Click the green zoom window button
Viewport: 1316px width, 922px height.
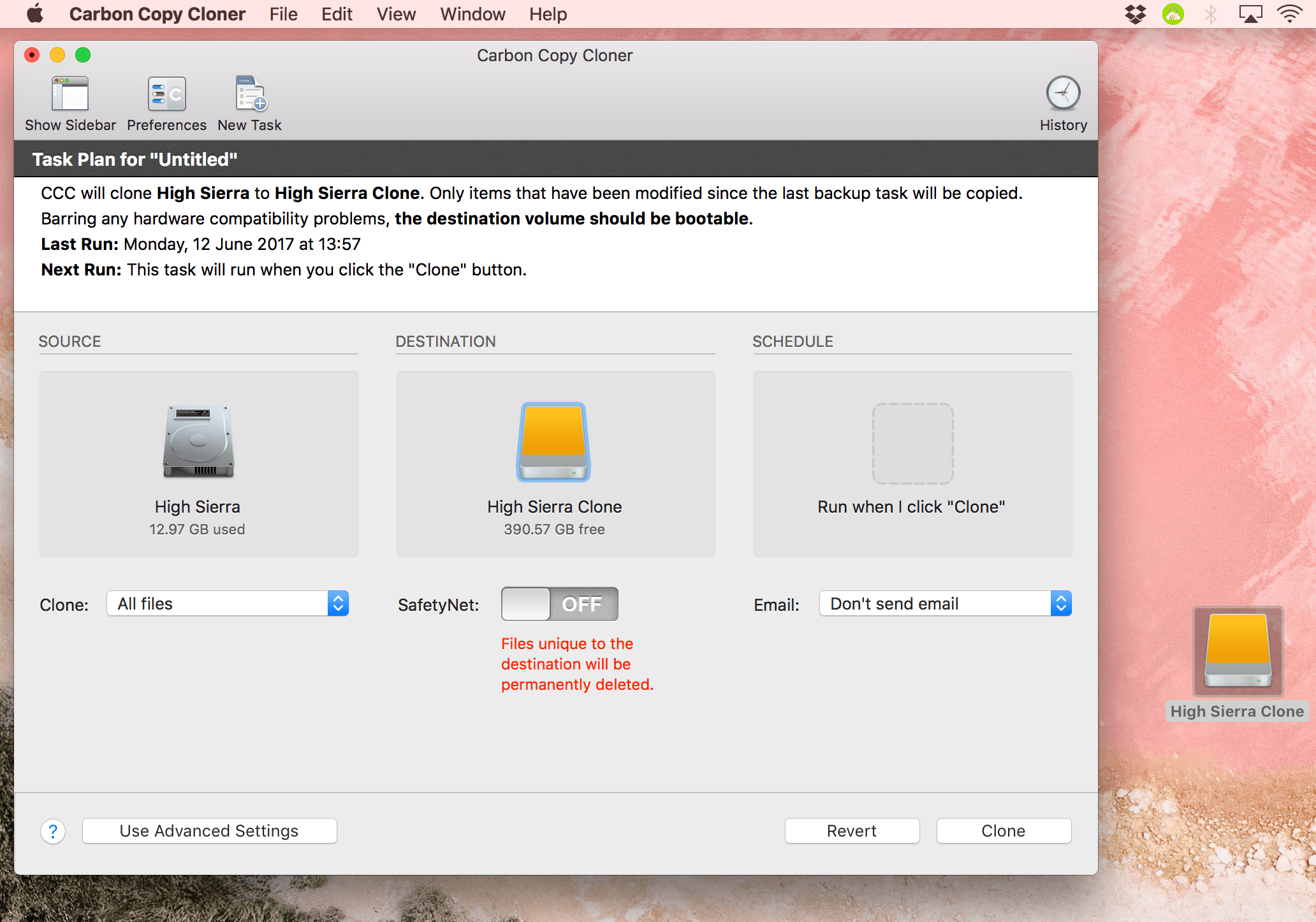click(83, 55)
